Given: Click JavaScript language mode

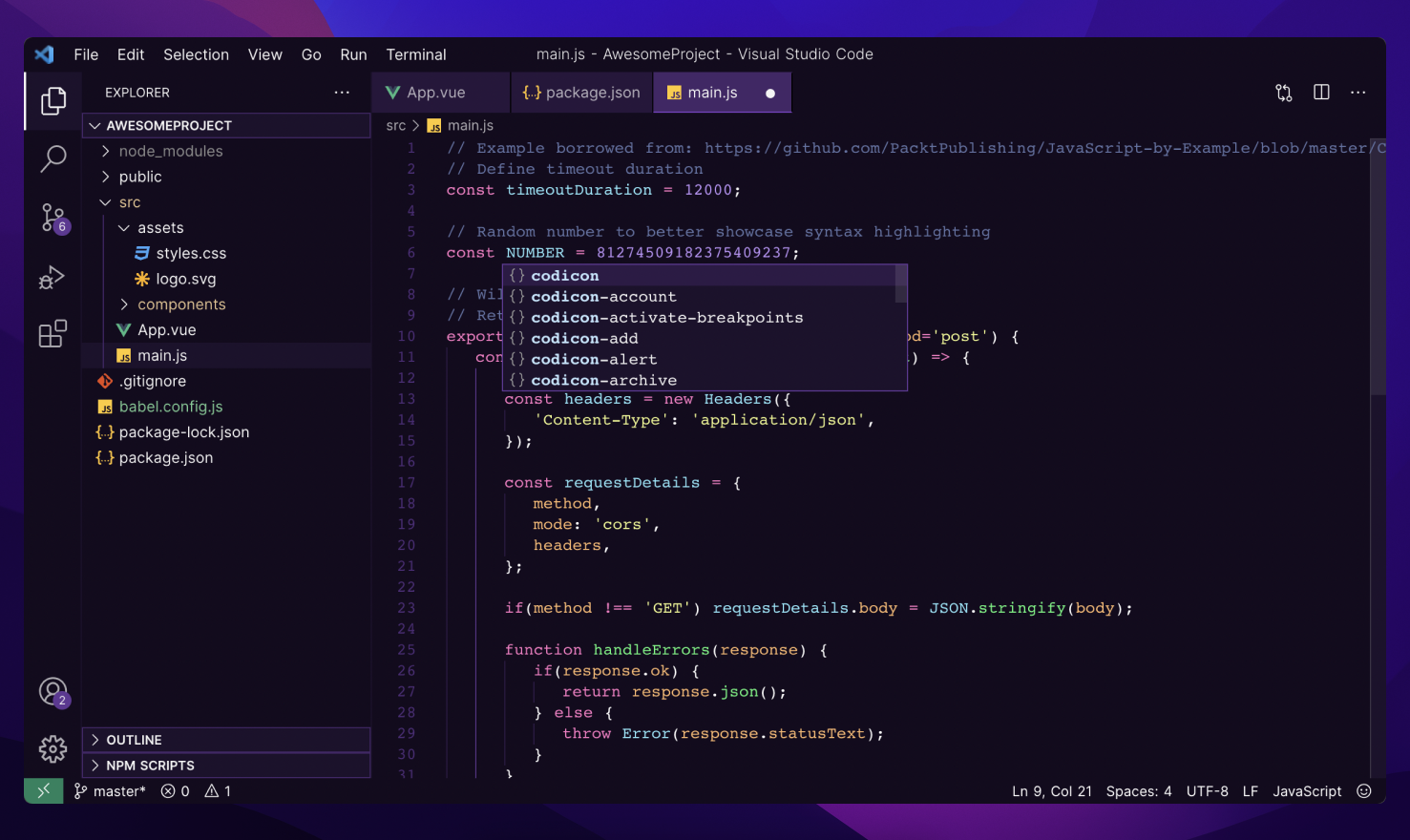Looking at the screenshot, I should (x=1307, y=791).
